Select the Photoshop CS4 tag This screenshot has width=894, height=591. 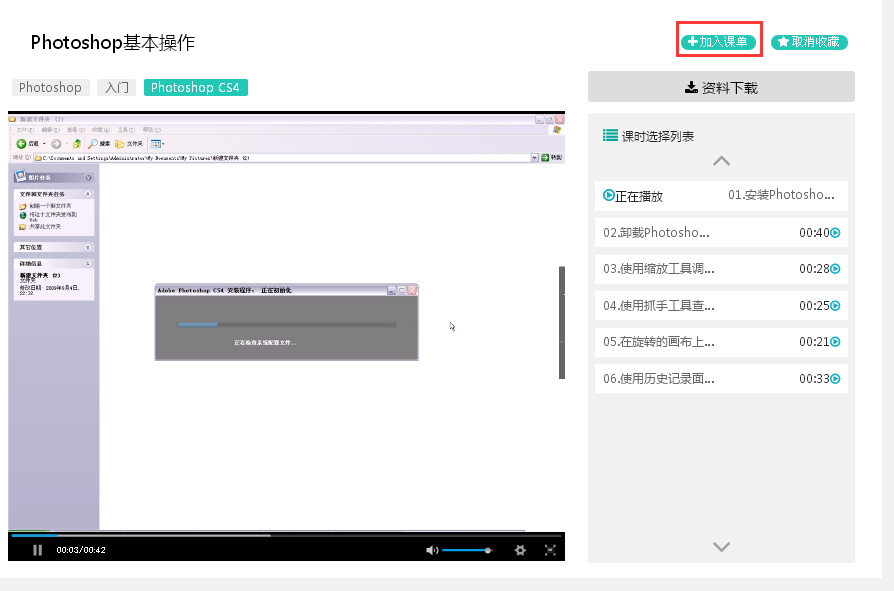coord(195,87)
